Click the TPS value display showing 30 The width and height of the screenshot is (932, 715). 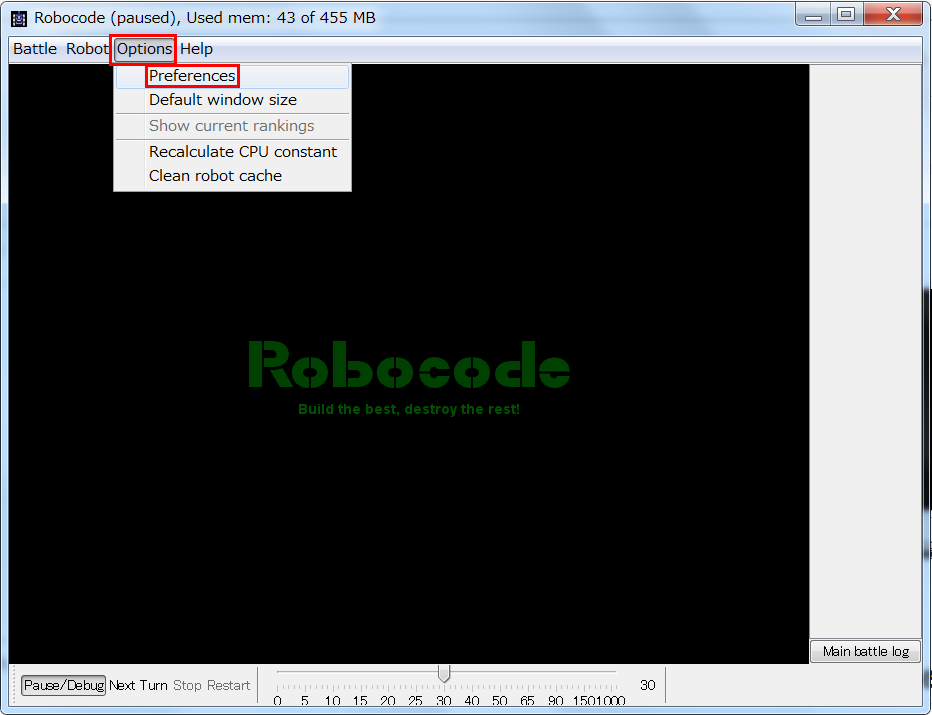647,685
